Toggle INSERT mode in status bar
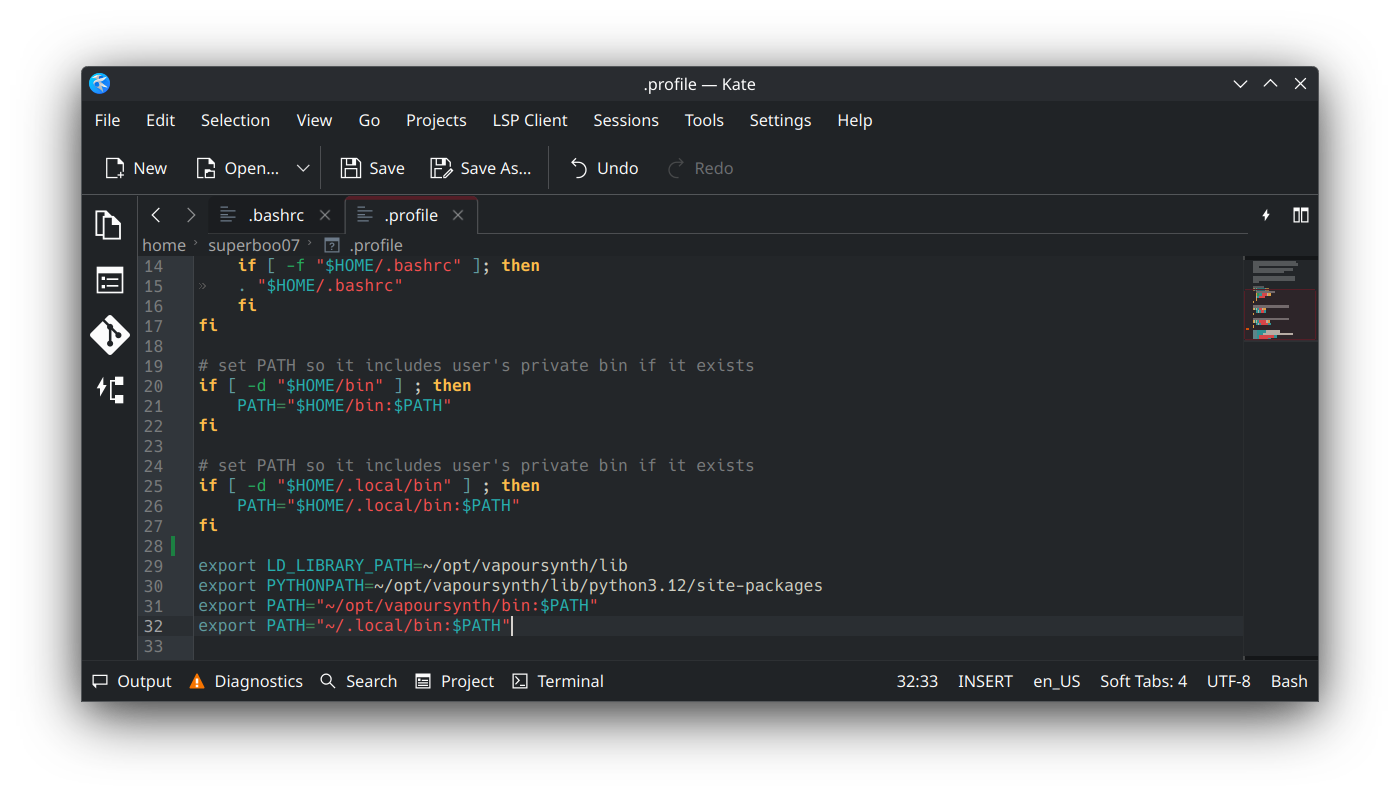Viewport: 1400px width, 798px height. pyautogui.click(x=985, y=681)
